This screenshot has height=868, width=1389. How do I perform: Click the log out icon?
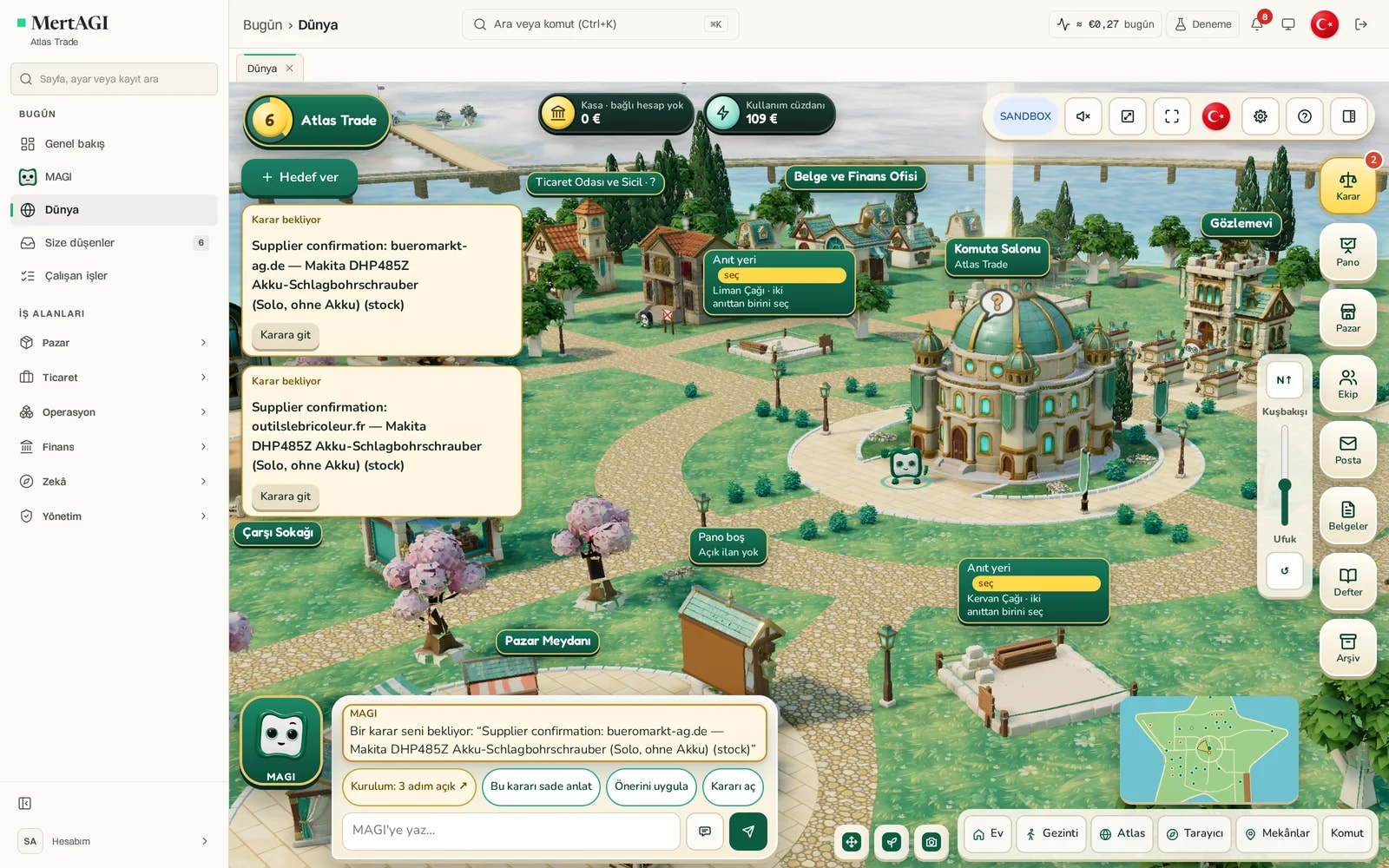point(1361,24)
